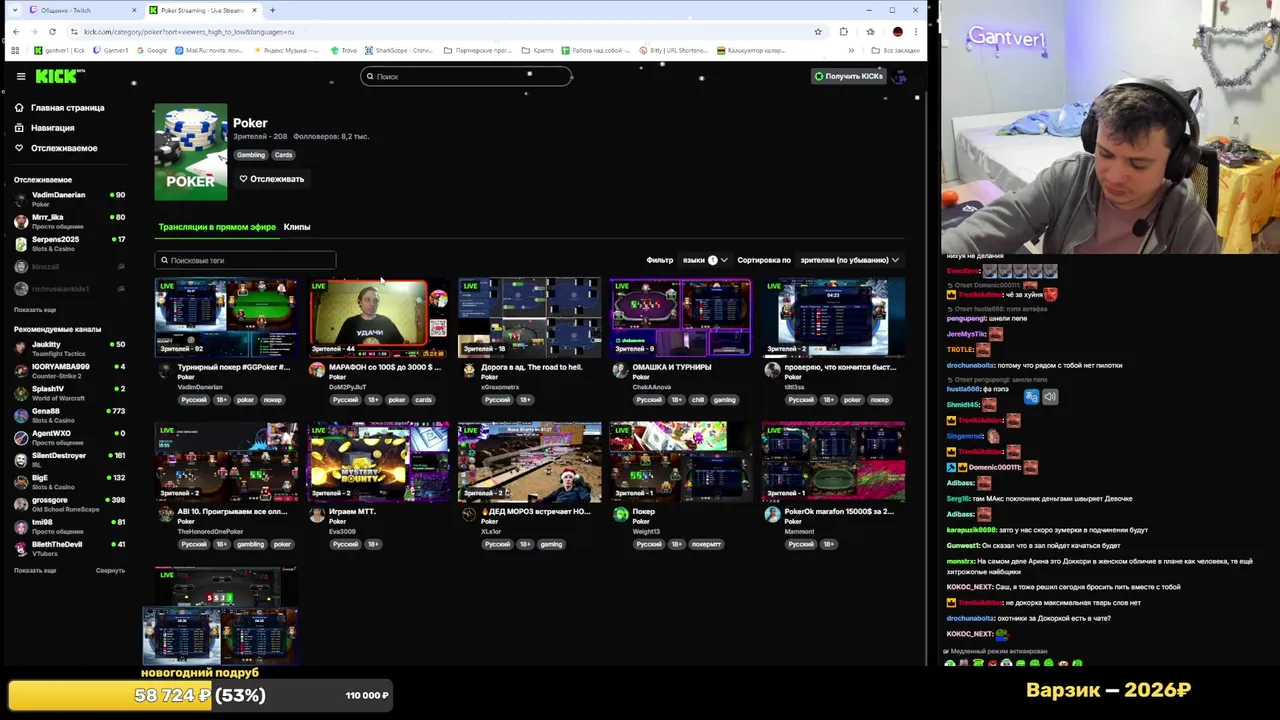Click the Отслеживаемое heart icon in sidebar
1280x720 pixels.
tap(19, 148)
